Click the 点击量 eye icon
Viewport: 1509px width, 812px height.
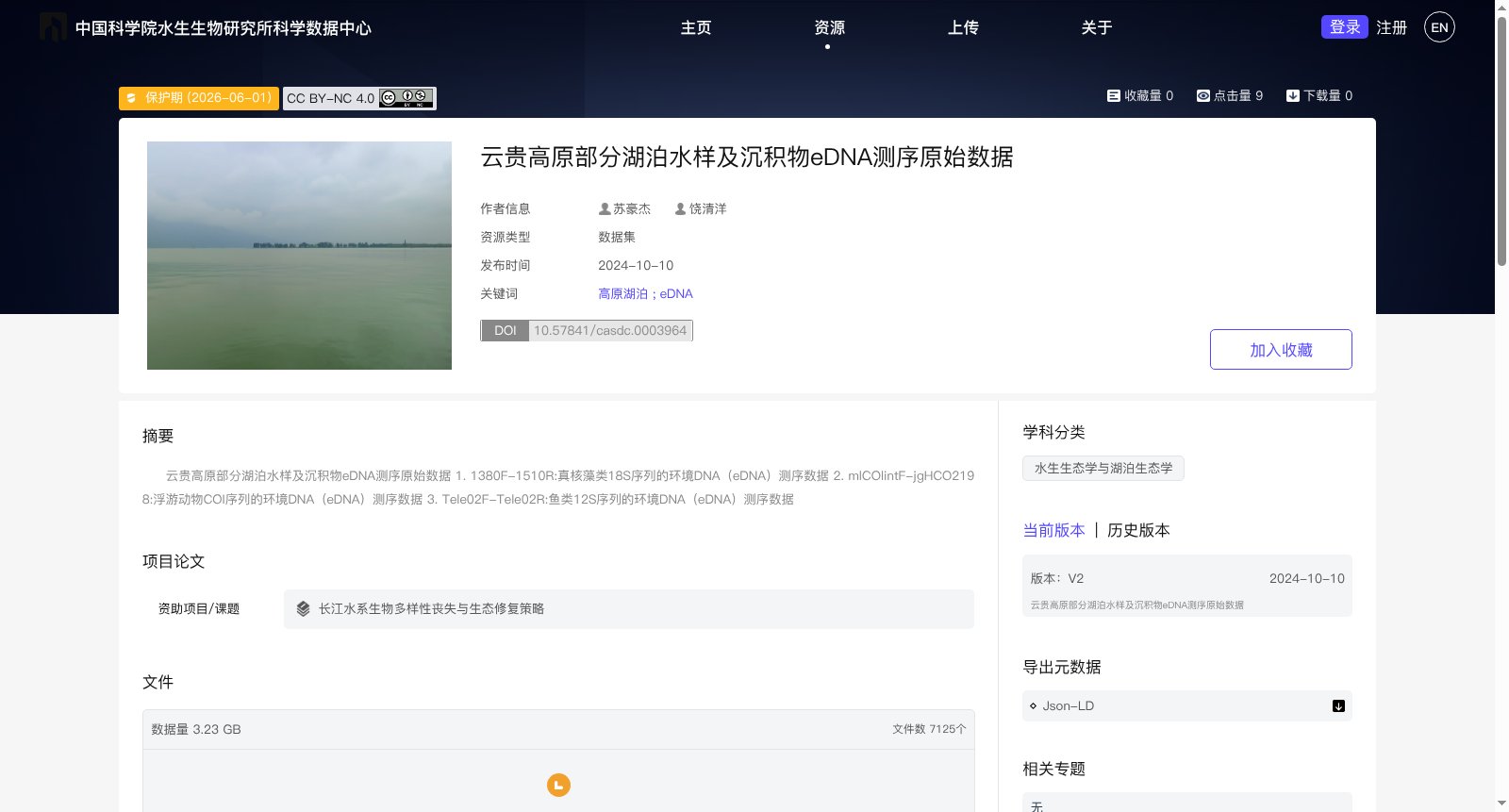(1203, 96)
